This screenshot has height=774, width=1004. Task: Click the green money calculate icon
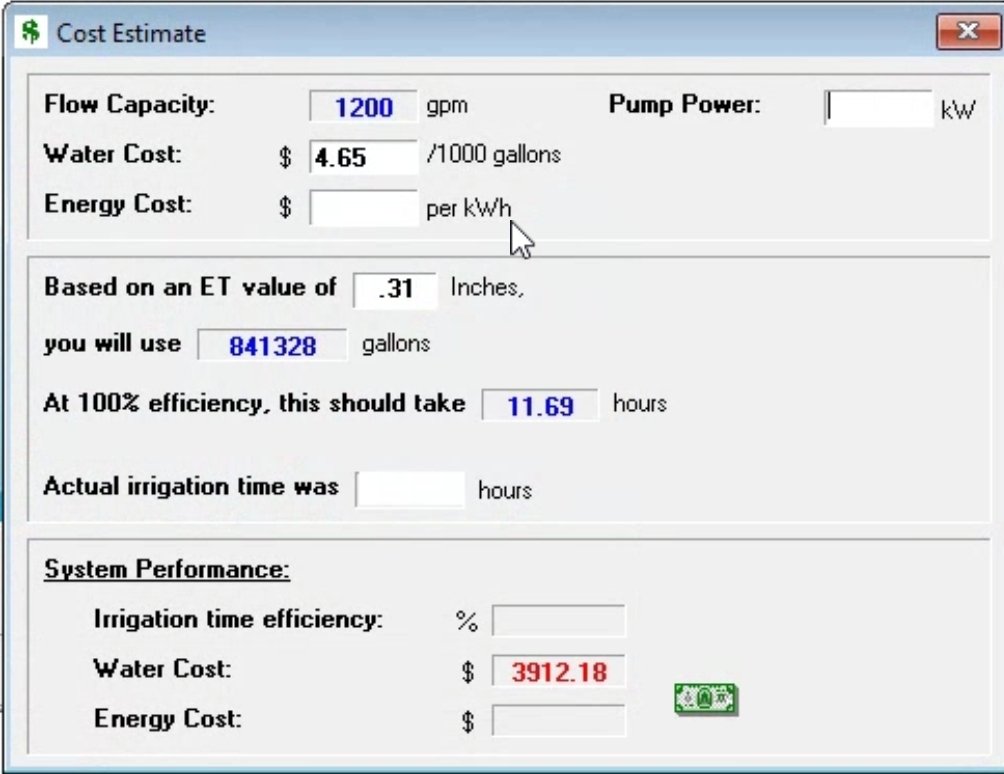[x=706, y=698]
